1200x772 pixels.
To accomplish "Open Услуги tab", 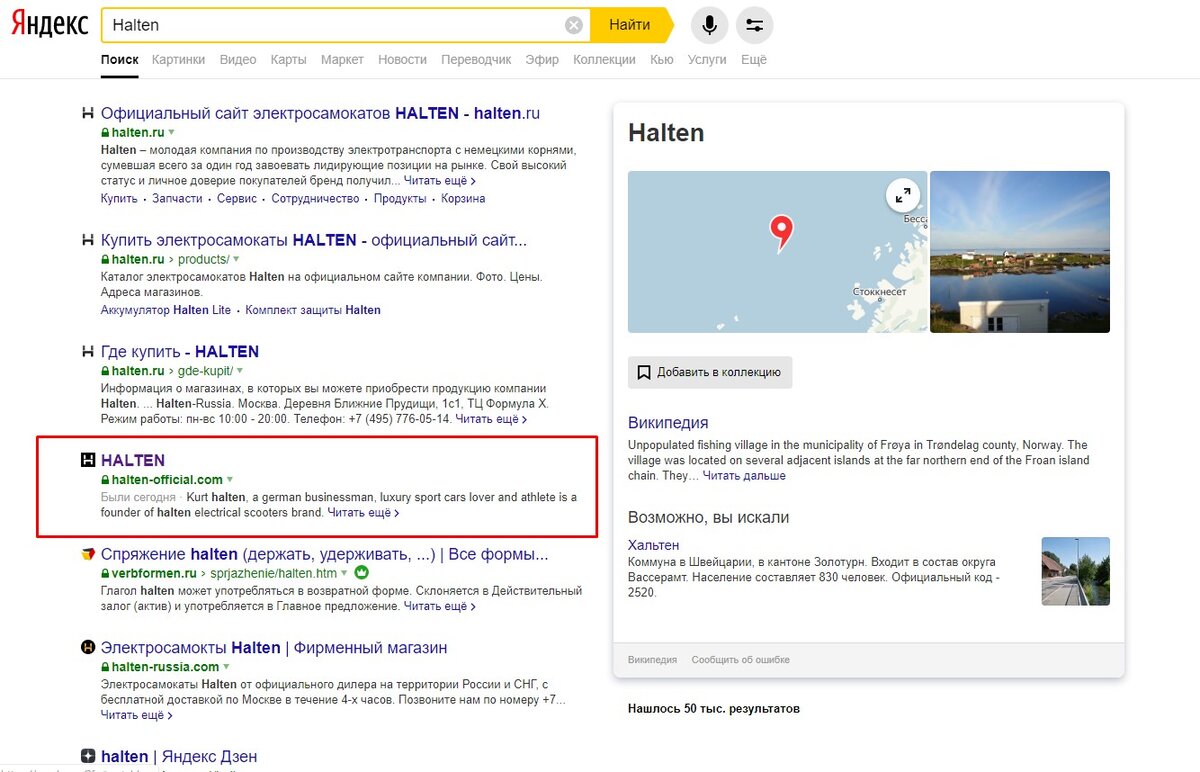I will click(x=707, y=60).
